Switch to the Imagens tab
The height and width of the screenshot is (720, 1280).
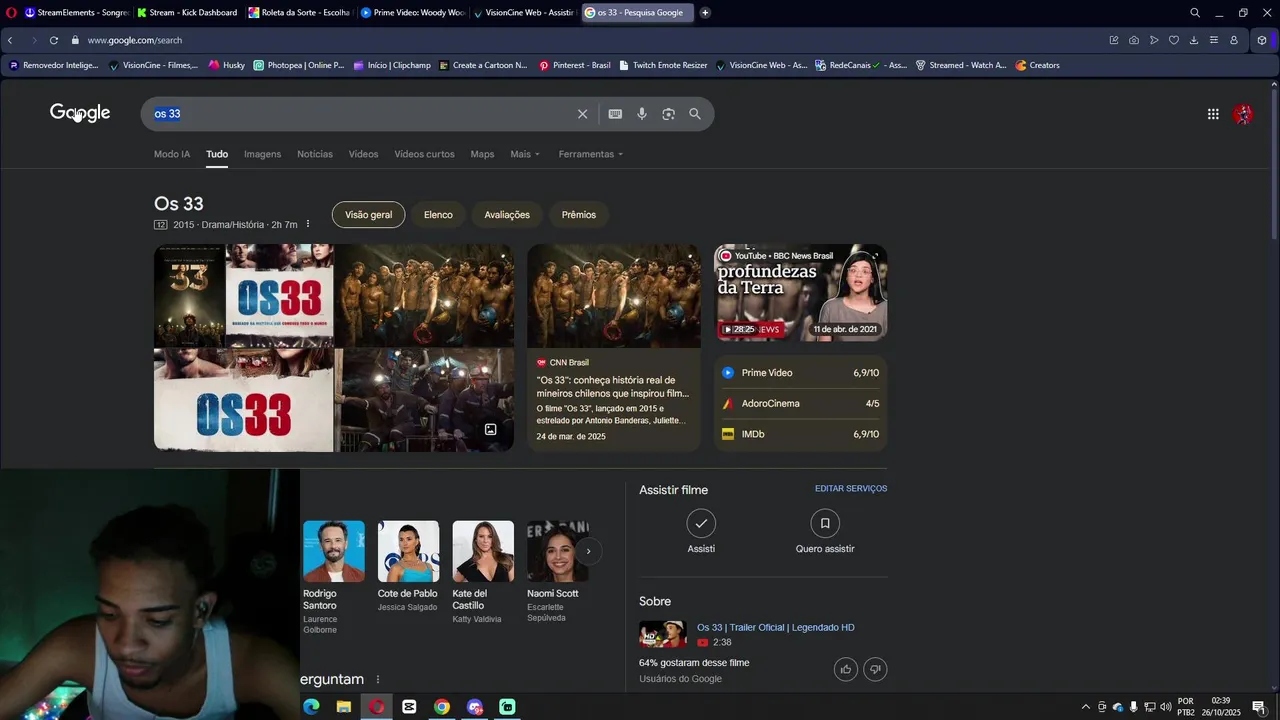262,154
